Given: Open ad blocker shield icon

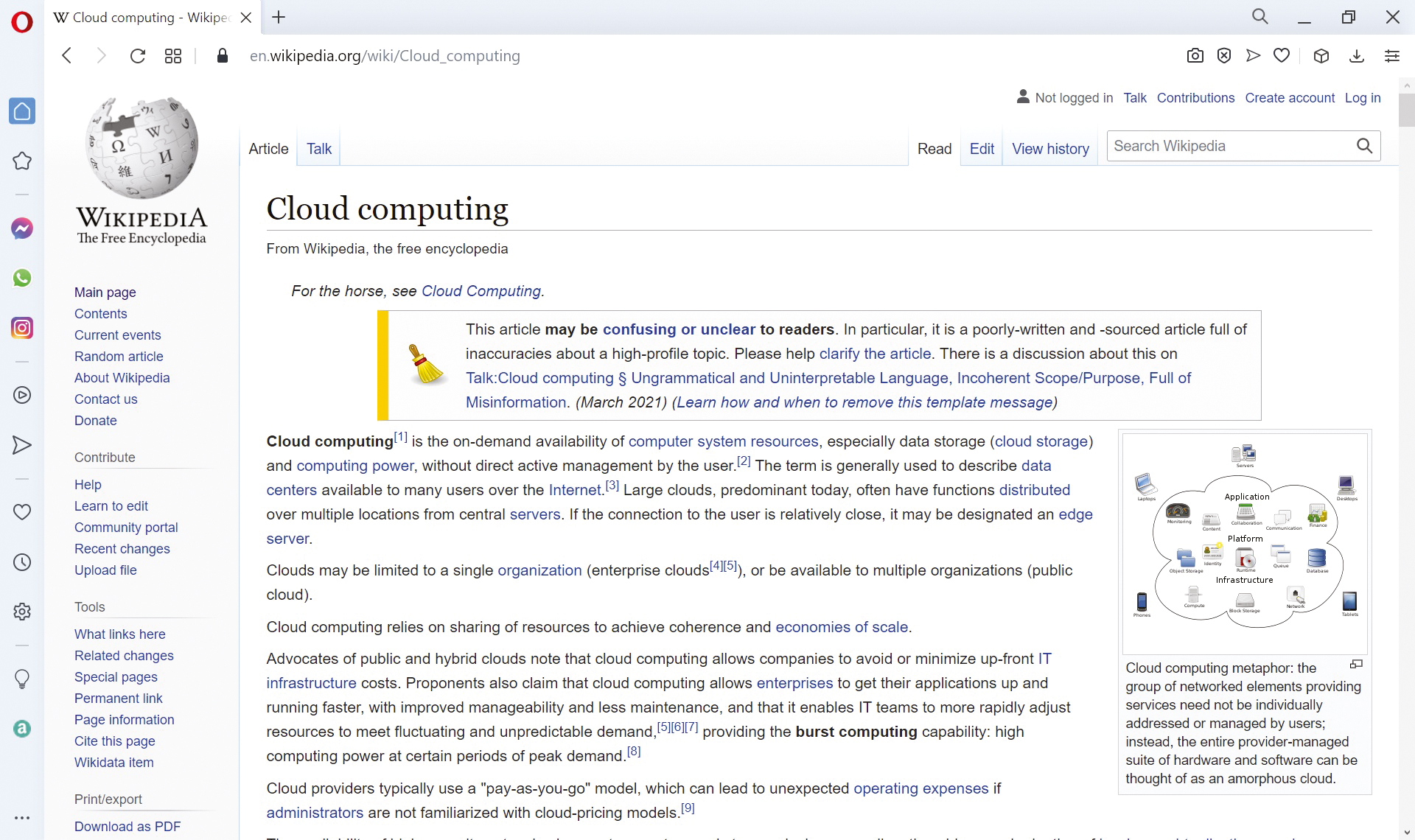Looking at the screenshot, I should point(1224,56).
